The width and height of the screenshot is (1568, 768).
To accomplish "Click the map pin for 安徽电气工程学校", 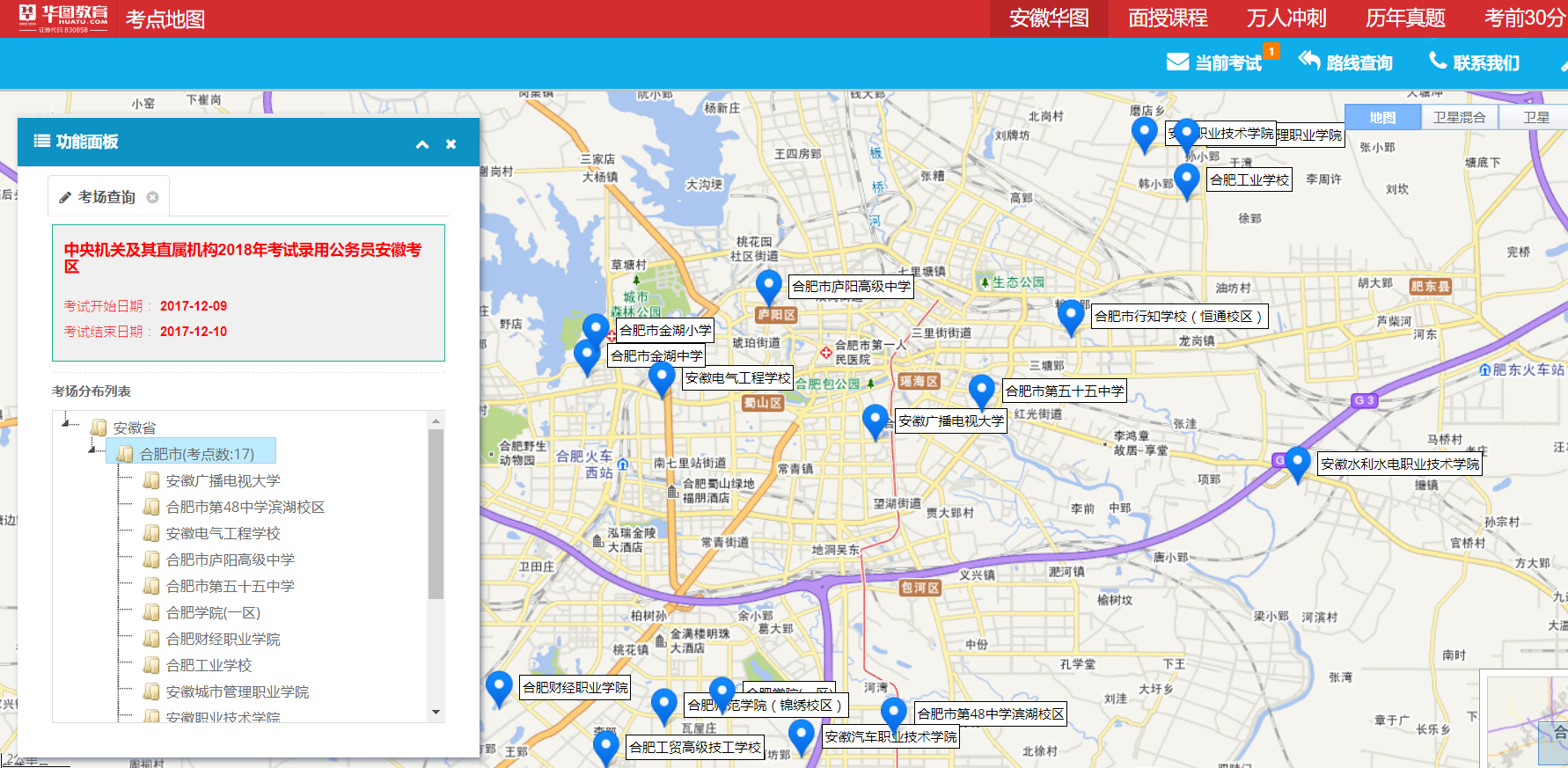I will point(662,379).
